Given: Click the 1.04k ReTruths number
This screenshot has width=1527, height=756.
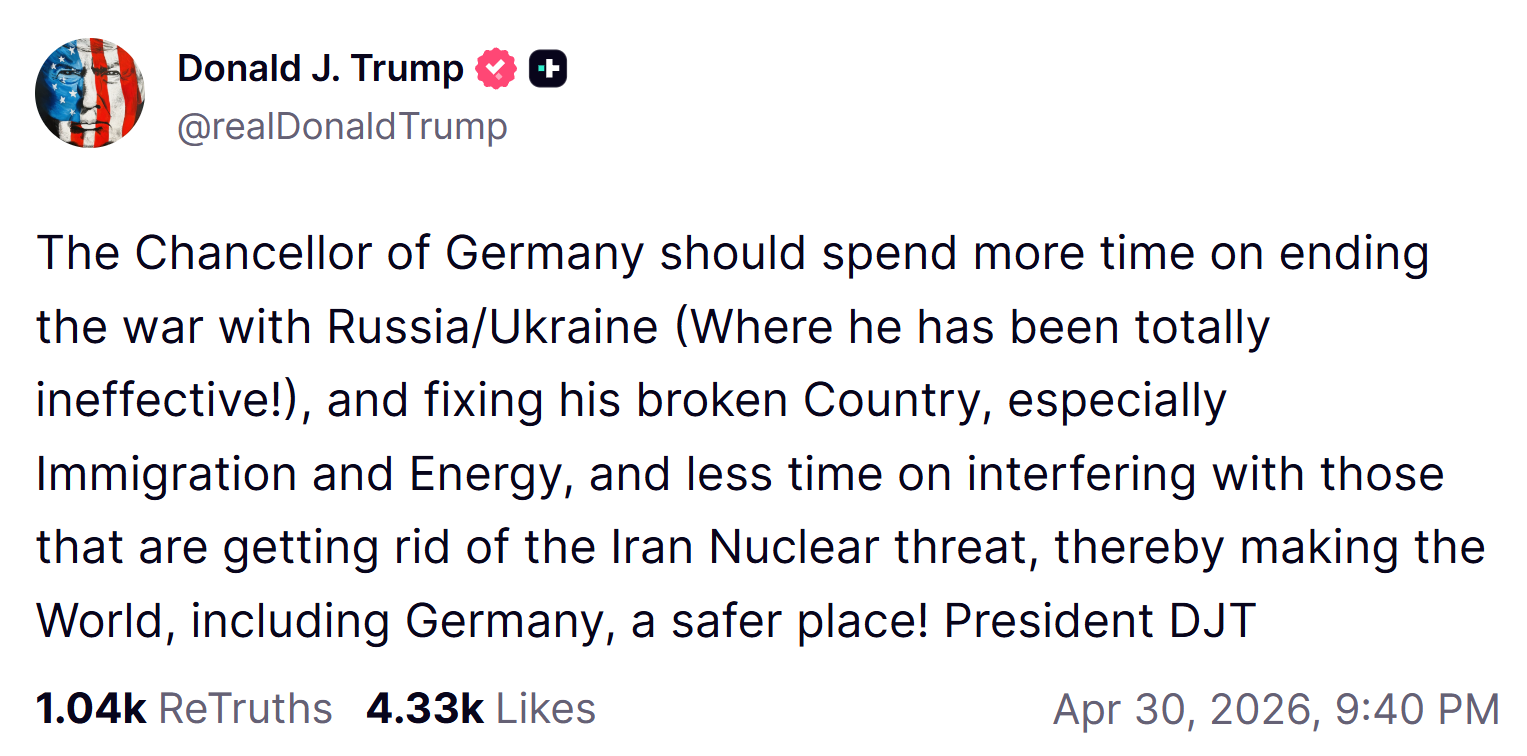Looking at the screenshot, I should pyautogui.click(x=91, y=709).
